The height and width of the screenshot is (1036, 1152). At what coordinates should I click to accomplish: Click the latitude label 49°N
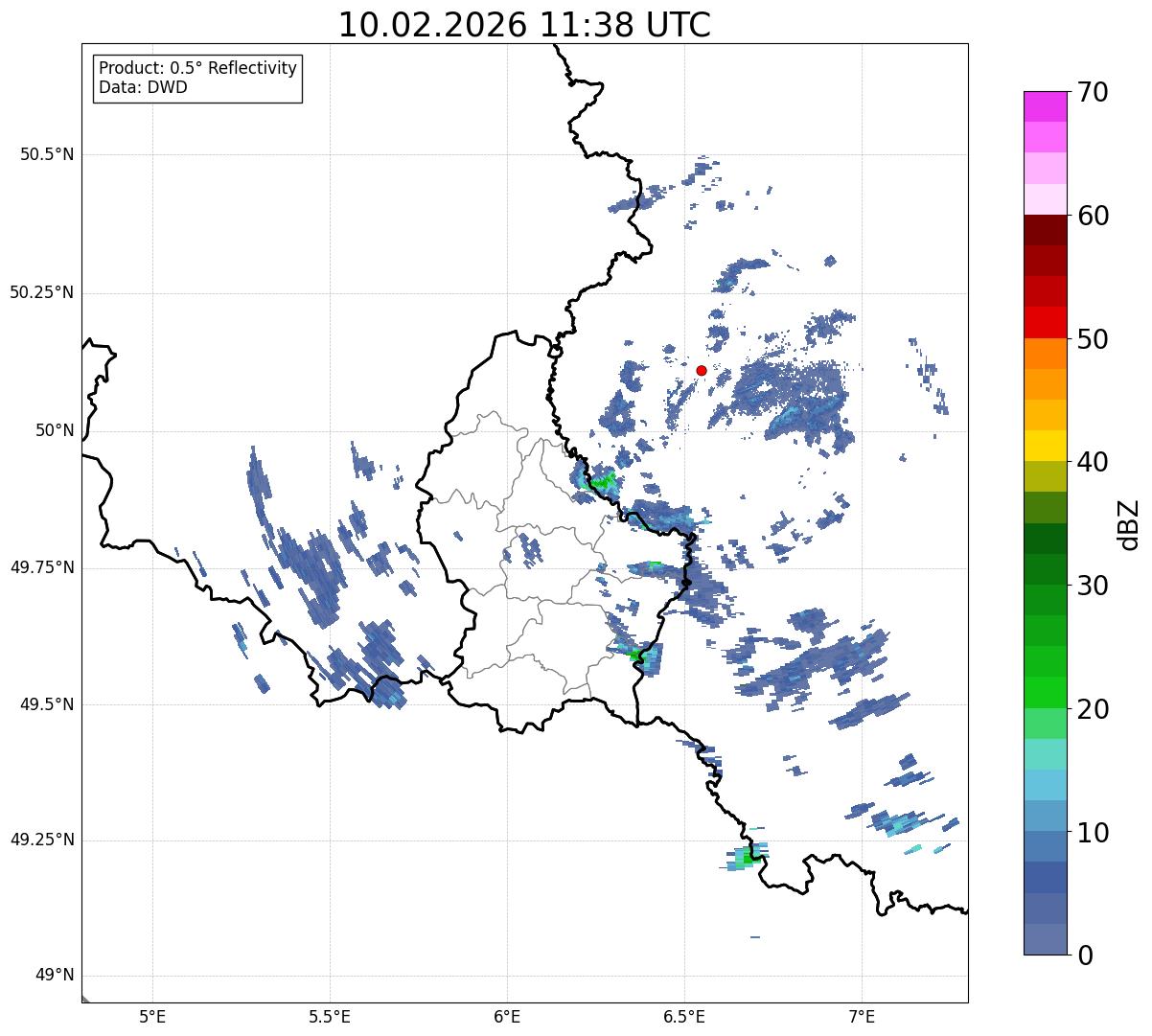tap(55, 976)
